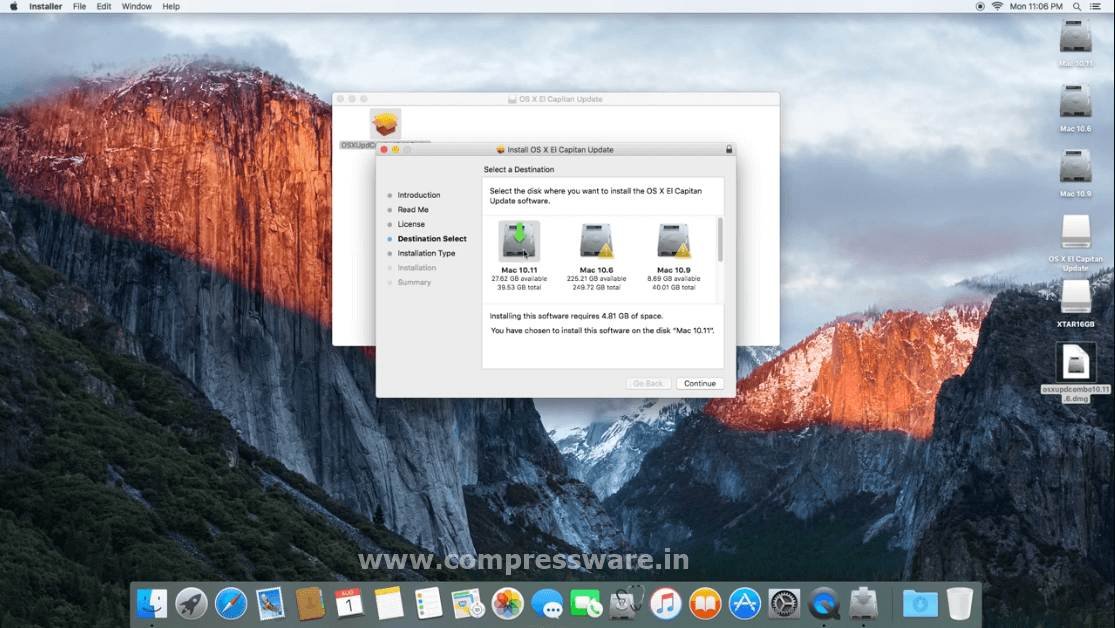Select the Mac 10.9 desktop drive icon
The image size is (1115, 628).
point(1075,166)
